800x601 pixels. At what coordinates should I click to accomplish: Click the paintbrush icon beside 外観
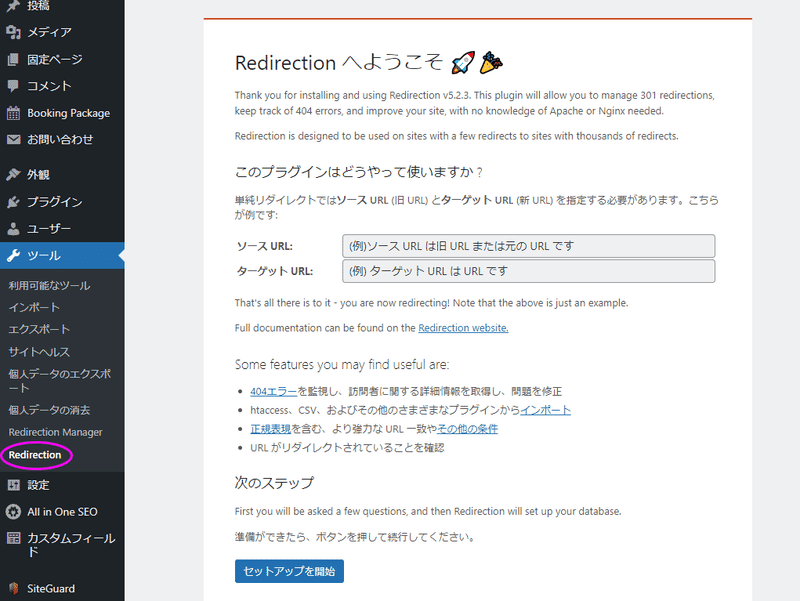point(14,174)
